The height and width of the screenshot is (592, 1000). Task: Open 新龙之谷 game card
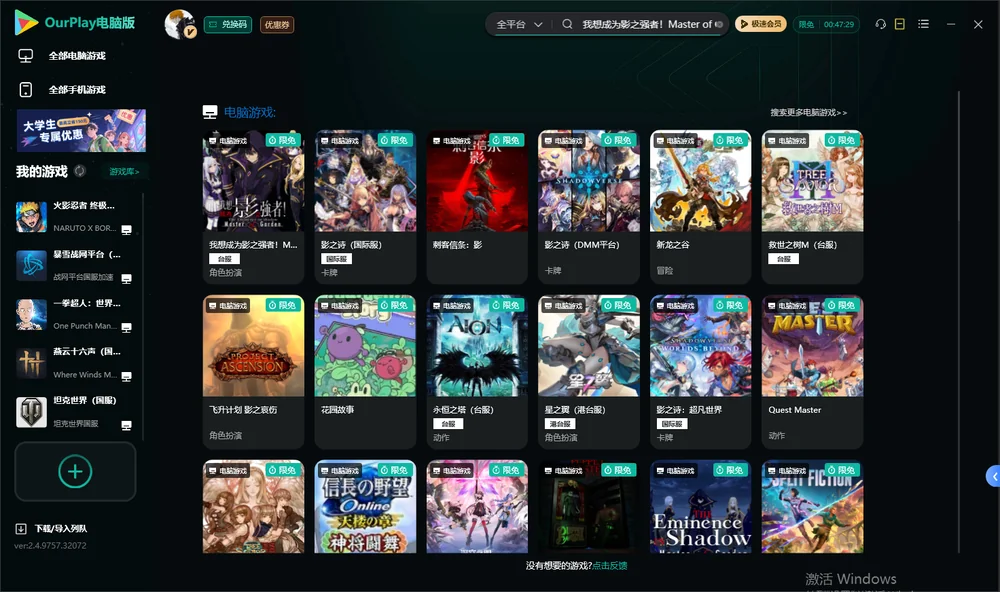pos(700,207)
